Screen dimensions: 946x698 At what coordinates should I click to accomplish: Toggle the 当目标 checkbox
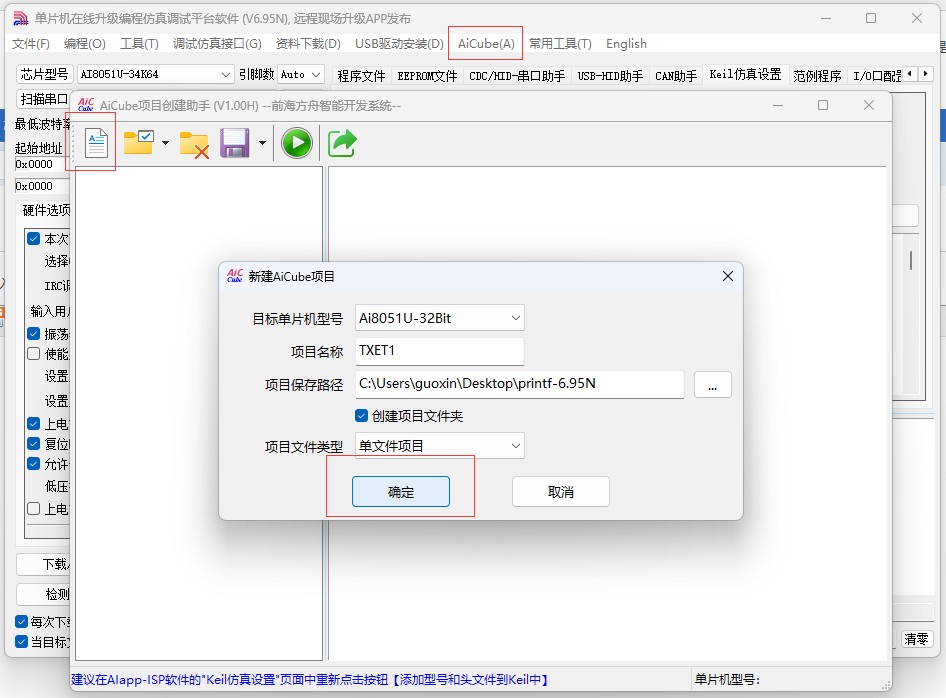click(x=21, y=641)
